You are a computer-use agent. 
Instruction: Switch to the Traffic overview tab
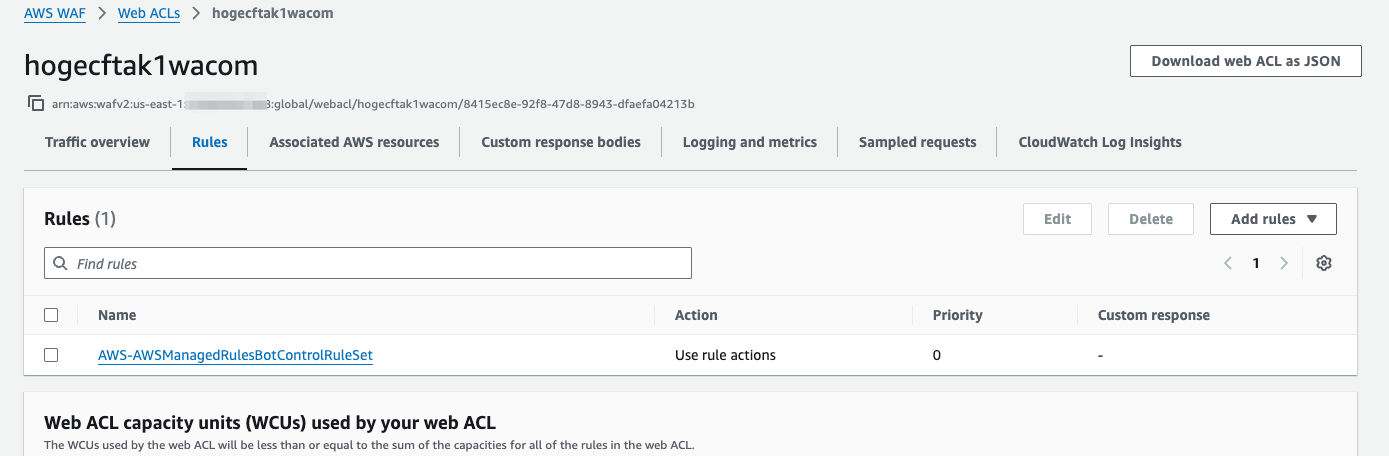point(97,142)
